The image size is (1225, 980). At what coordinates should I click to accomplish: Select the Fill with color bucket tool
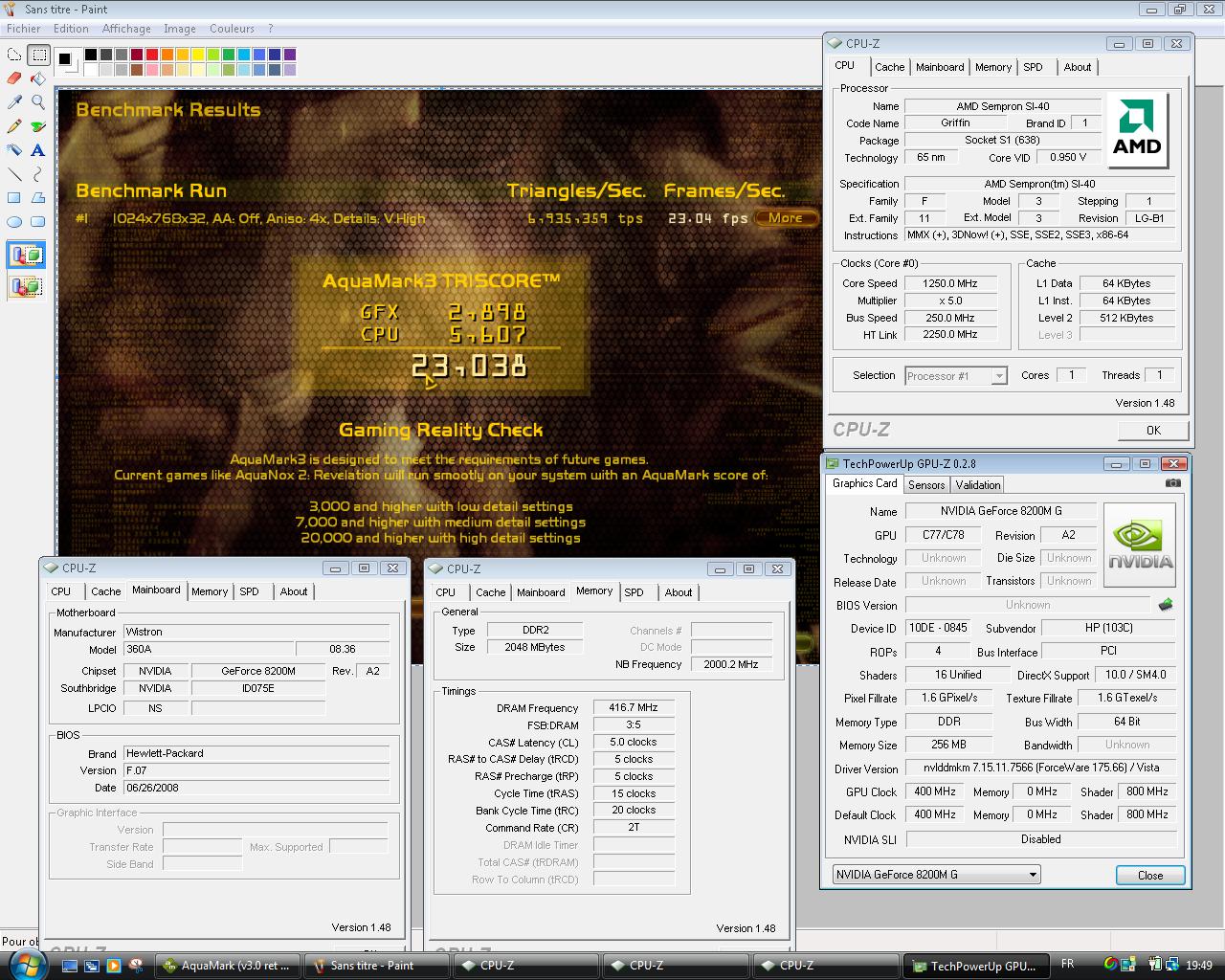pos(38,78)
